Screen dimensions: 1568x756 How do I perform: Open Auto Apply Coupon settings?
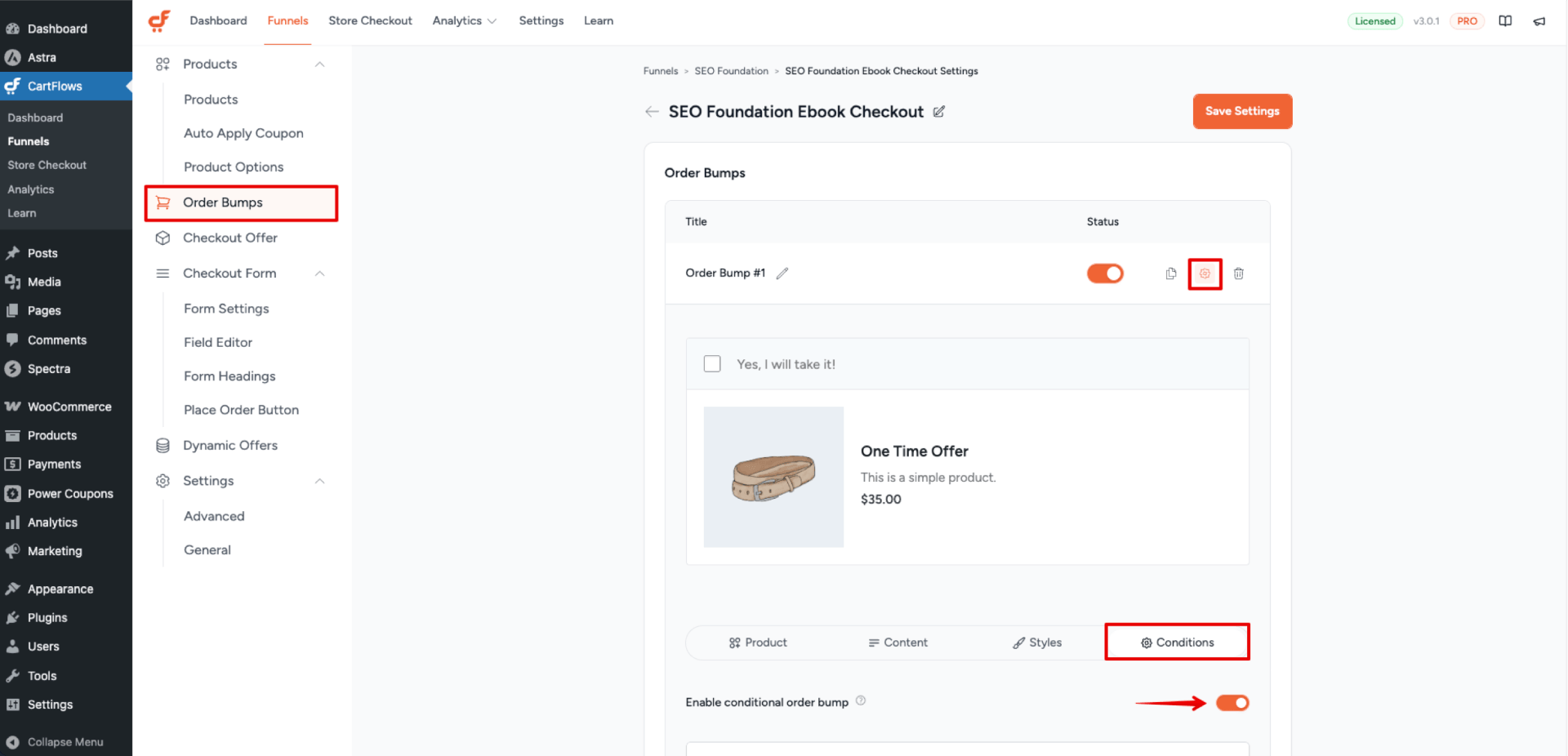pyautogui.click(x=243, y=133)
